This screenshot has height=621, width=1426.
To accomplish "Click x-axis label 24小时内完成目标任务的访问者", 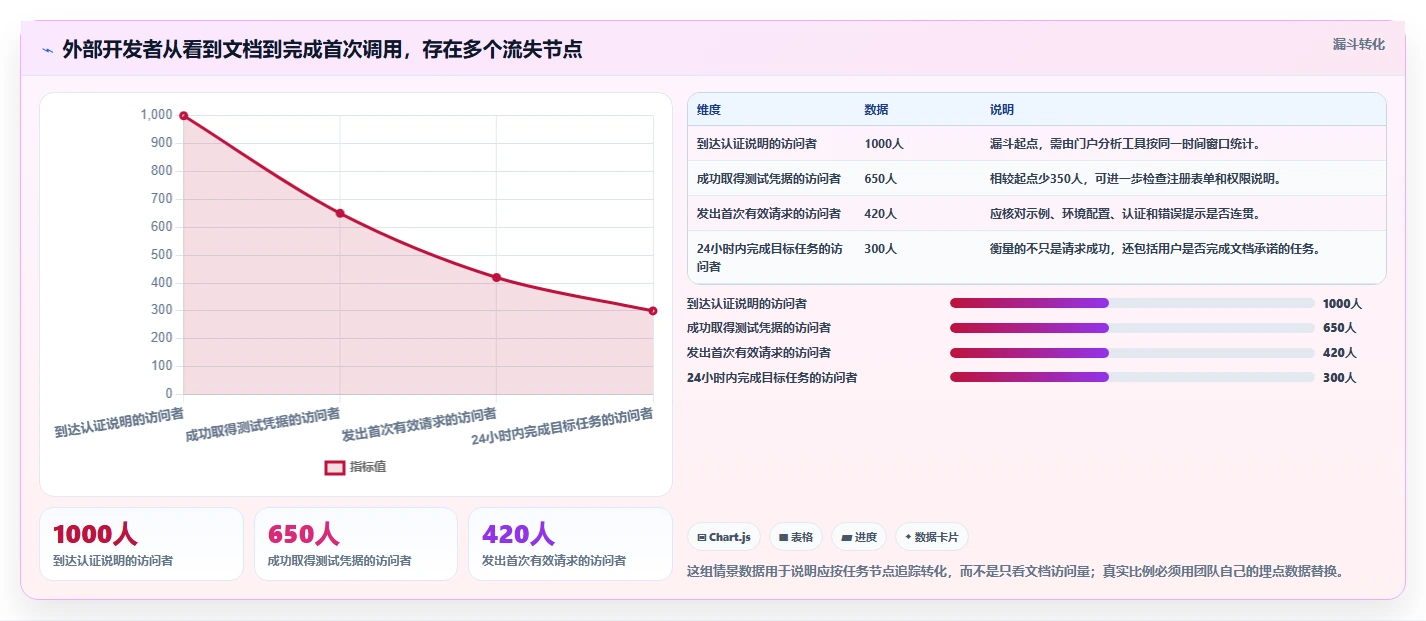I will [x=562, y=427].
